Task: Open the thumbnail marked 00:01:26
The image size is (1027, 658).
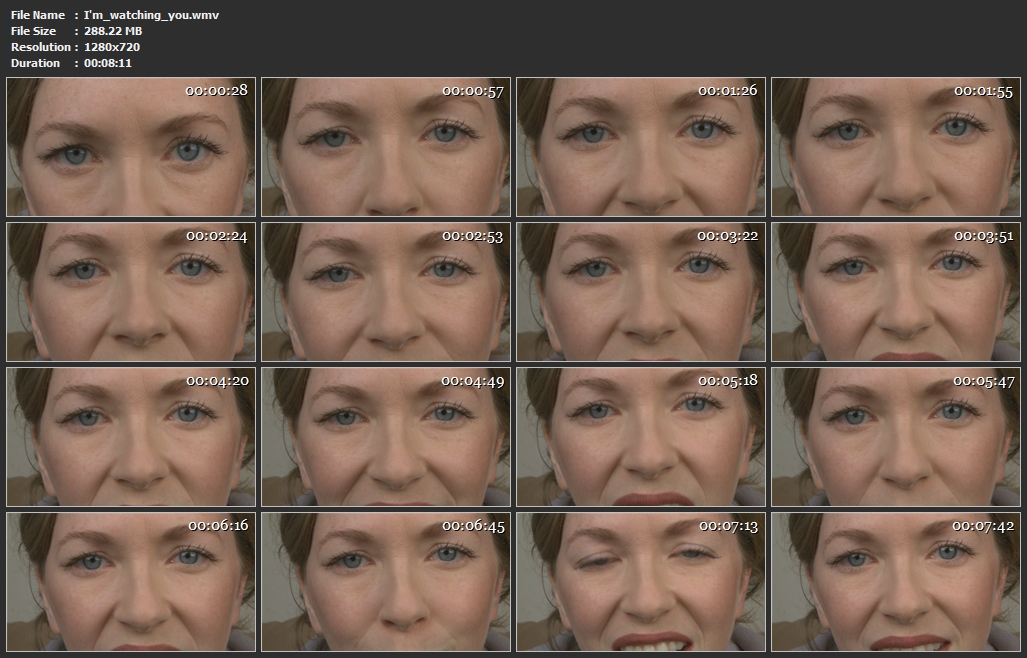Action: click(x=641, y=147)
